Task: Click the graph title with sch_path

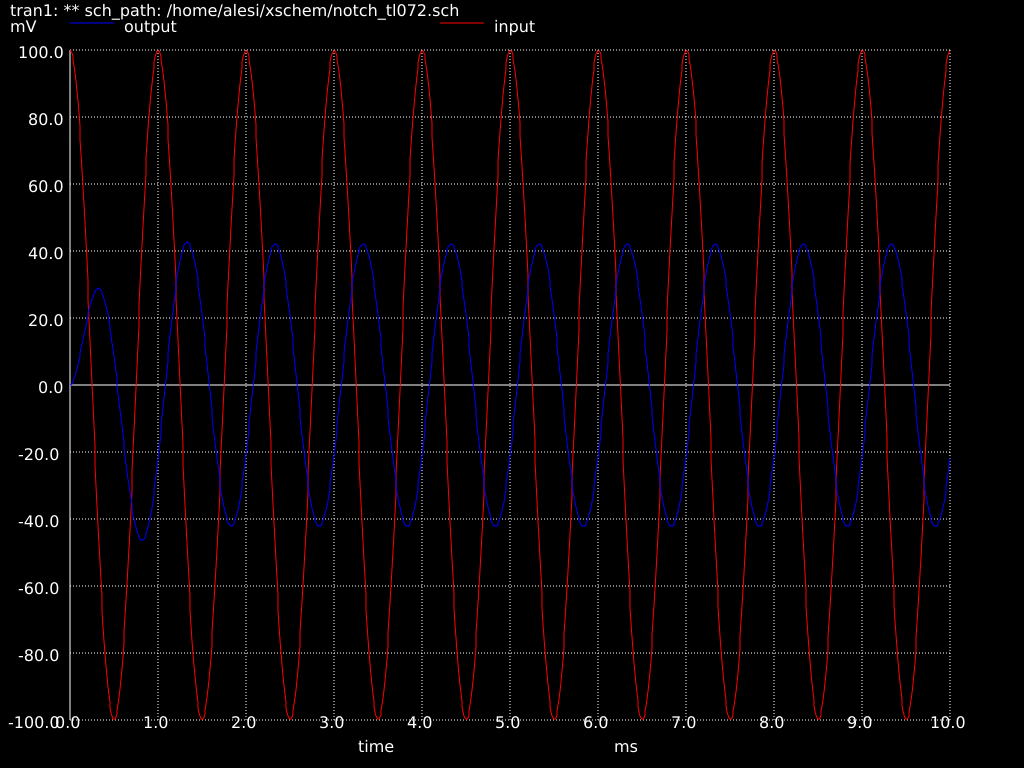Action: click(x=234, y=10)
